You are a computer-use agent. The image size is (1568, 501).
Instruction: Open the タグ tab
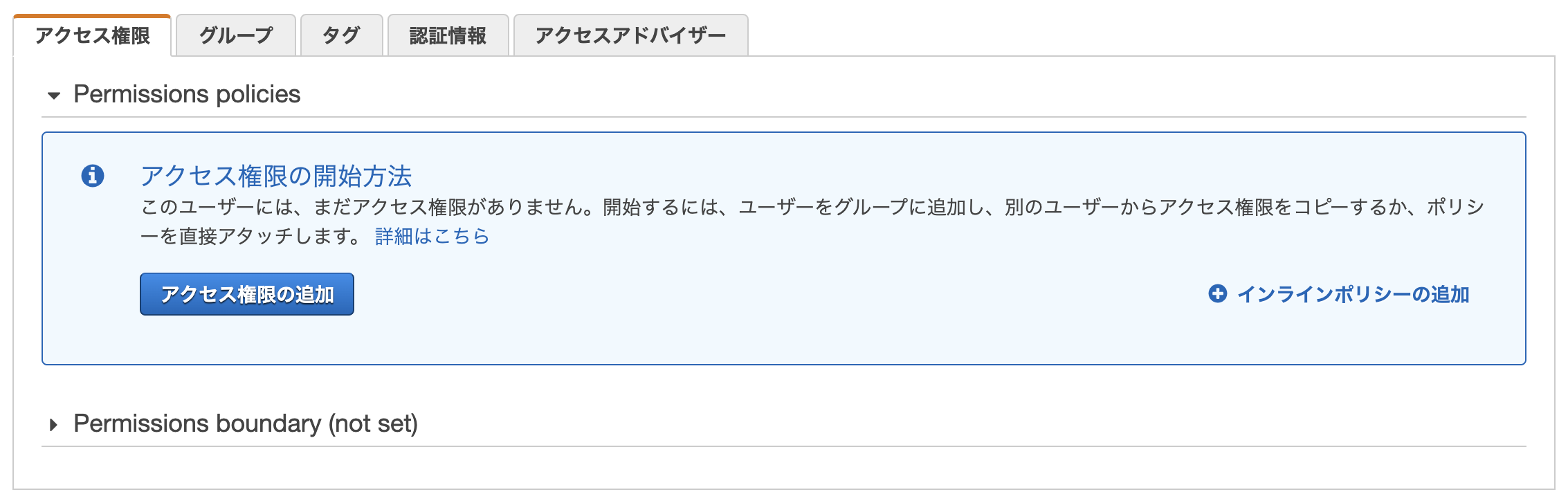(x=341, y=35)
